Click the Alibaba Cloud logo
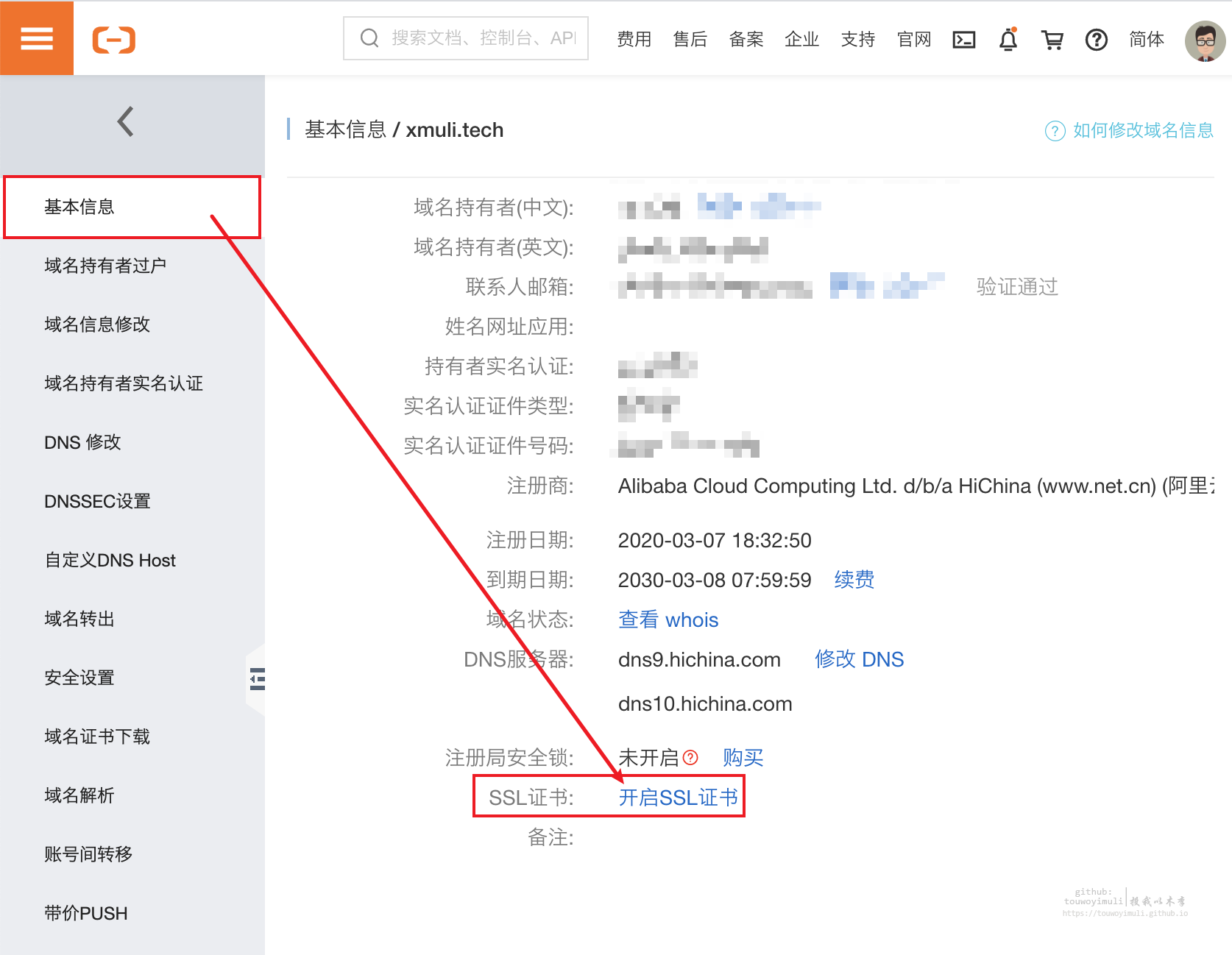This screenshot has width=1232, height=955. 114,40
